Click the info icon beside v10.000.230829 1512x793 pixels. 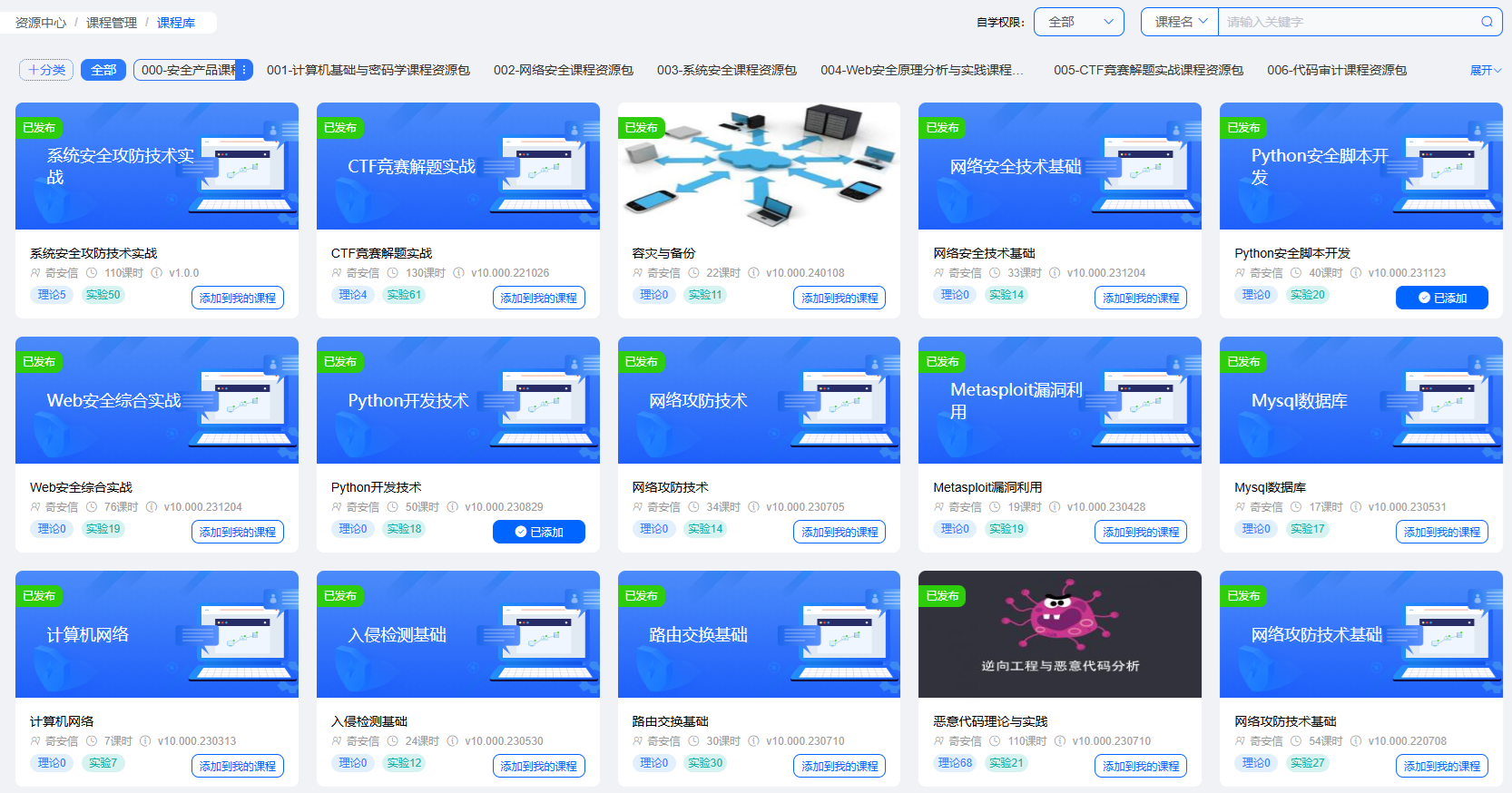453,507
